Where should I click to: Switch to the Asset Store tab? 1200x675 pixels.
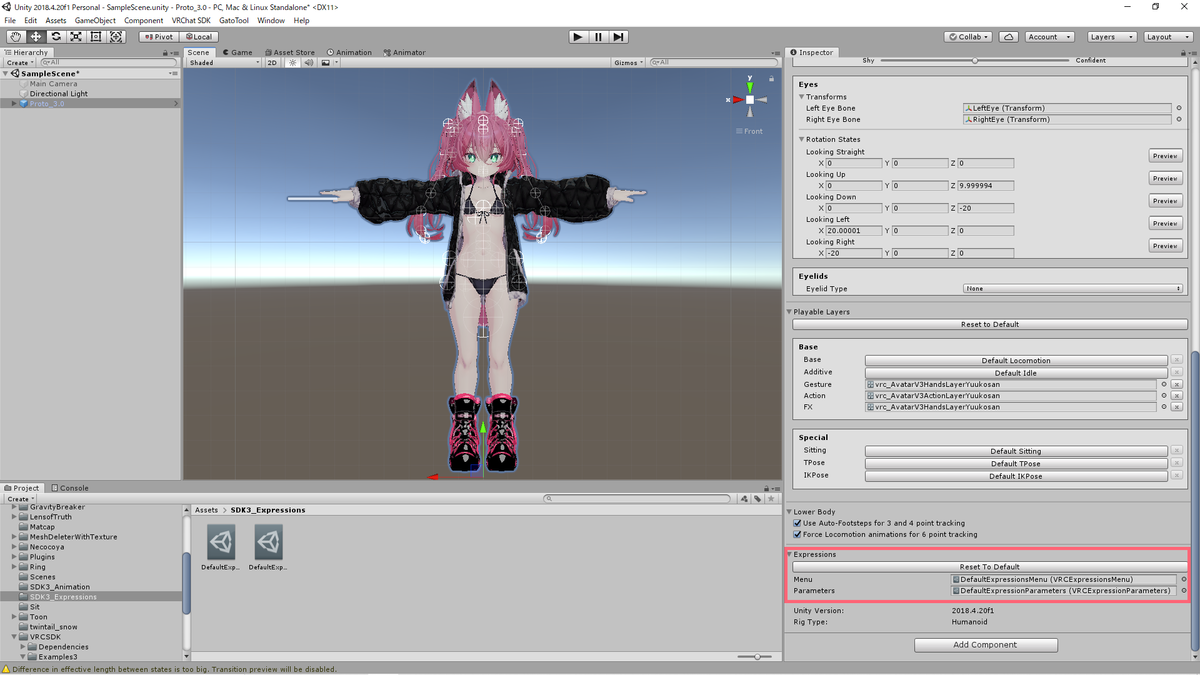tap(289, 52)
